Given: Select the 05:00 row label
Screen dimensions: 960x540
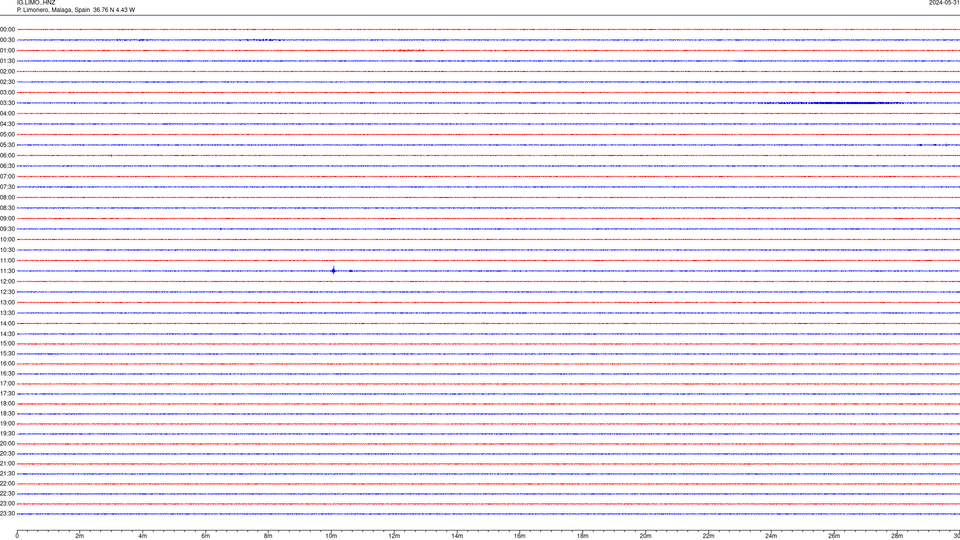Looking at the screenshot, I should click(7, 135).
